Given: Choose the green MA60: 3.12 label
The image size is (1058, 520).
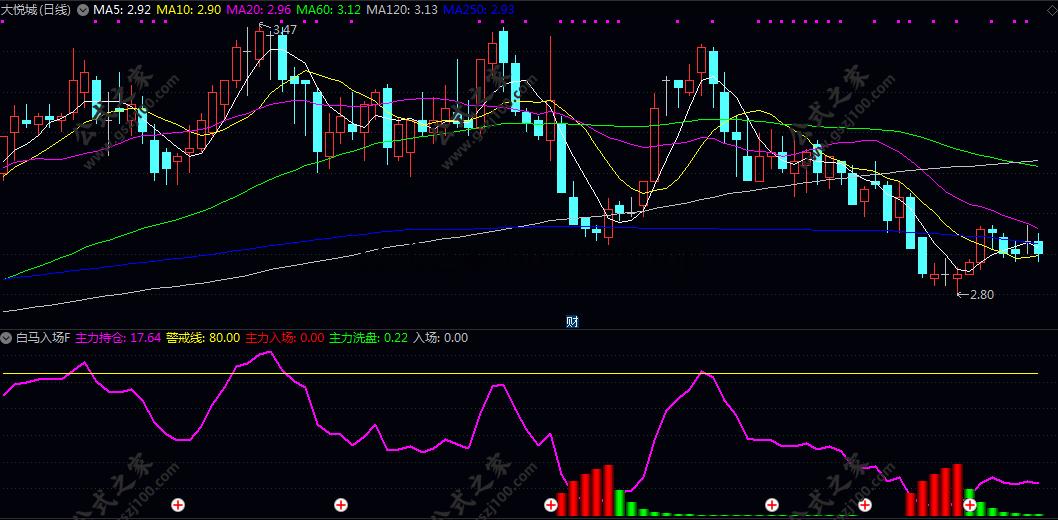Looking at the screenshot, I should pos(329,10).
